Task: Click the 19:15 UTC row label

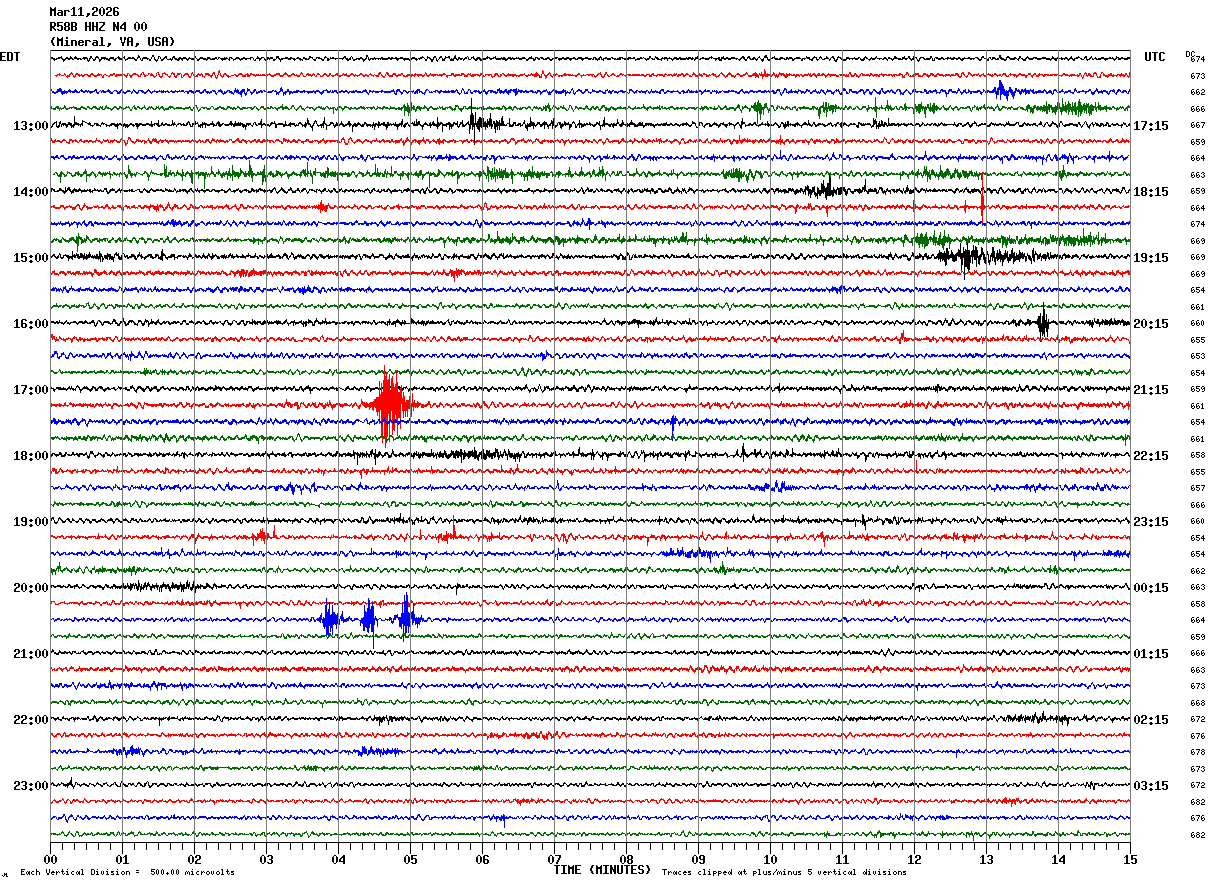Action: click(x=1151, y=258)
